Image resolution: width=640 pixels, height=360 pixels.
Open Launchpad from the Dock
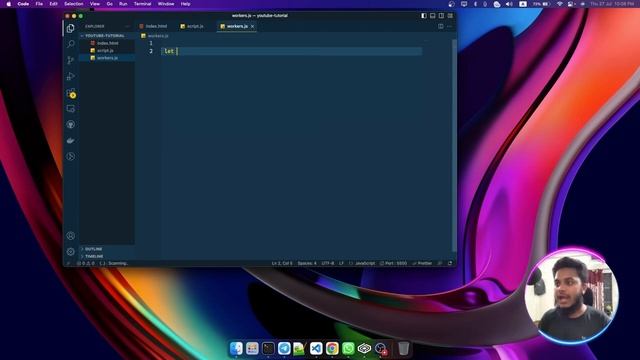pyautogui.click(x=252, y=348)
